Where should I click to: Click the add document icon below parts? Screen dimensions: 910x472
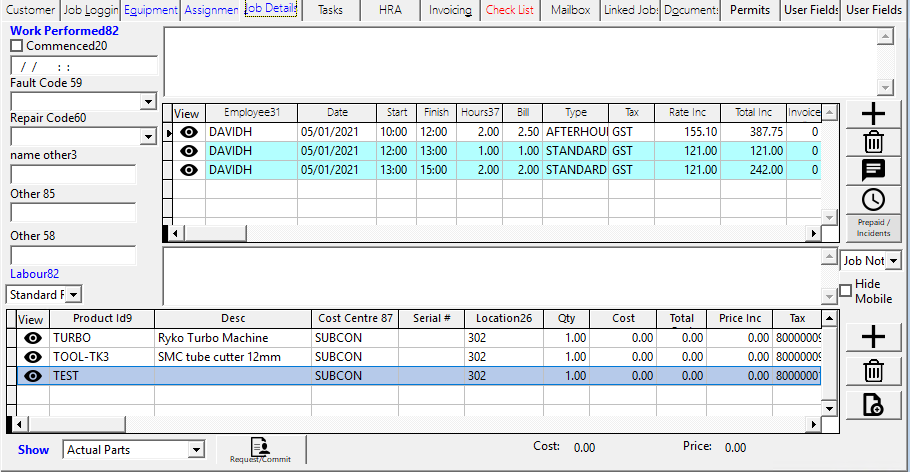tap(873, 404)
